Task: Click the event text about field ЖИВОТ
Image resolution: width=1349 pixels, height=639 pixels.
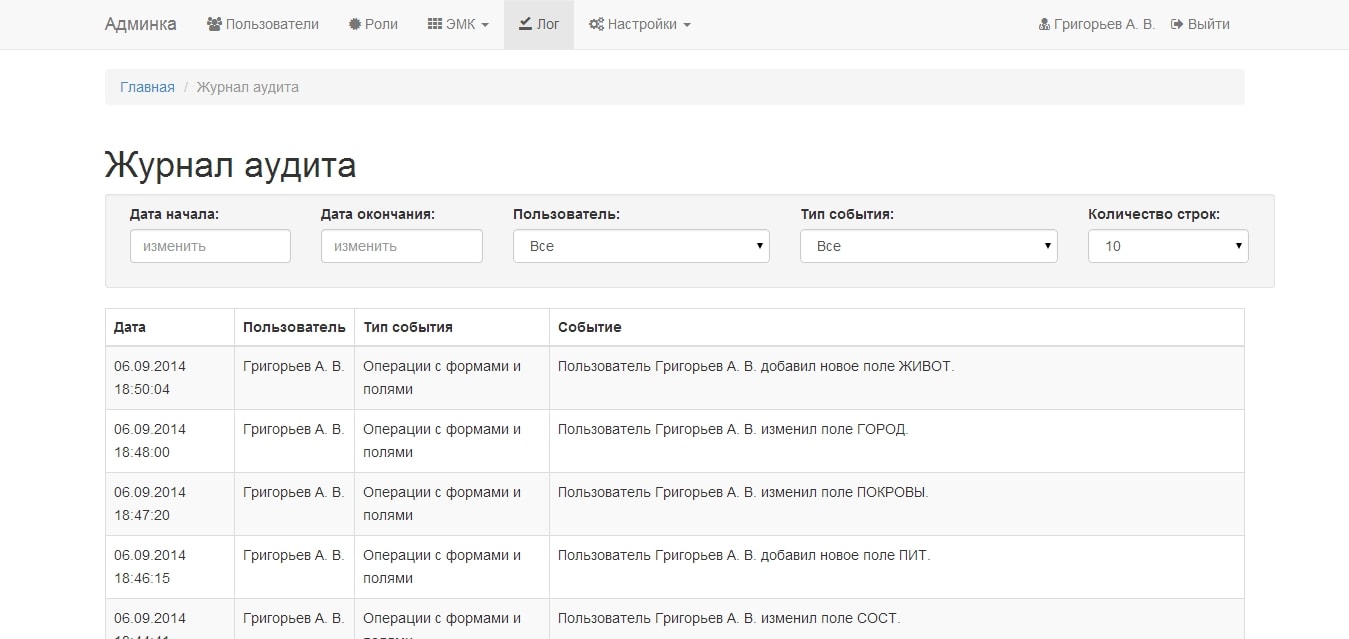Action: tap(756, 366)
